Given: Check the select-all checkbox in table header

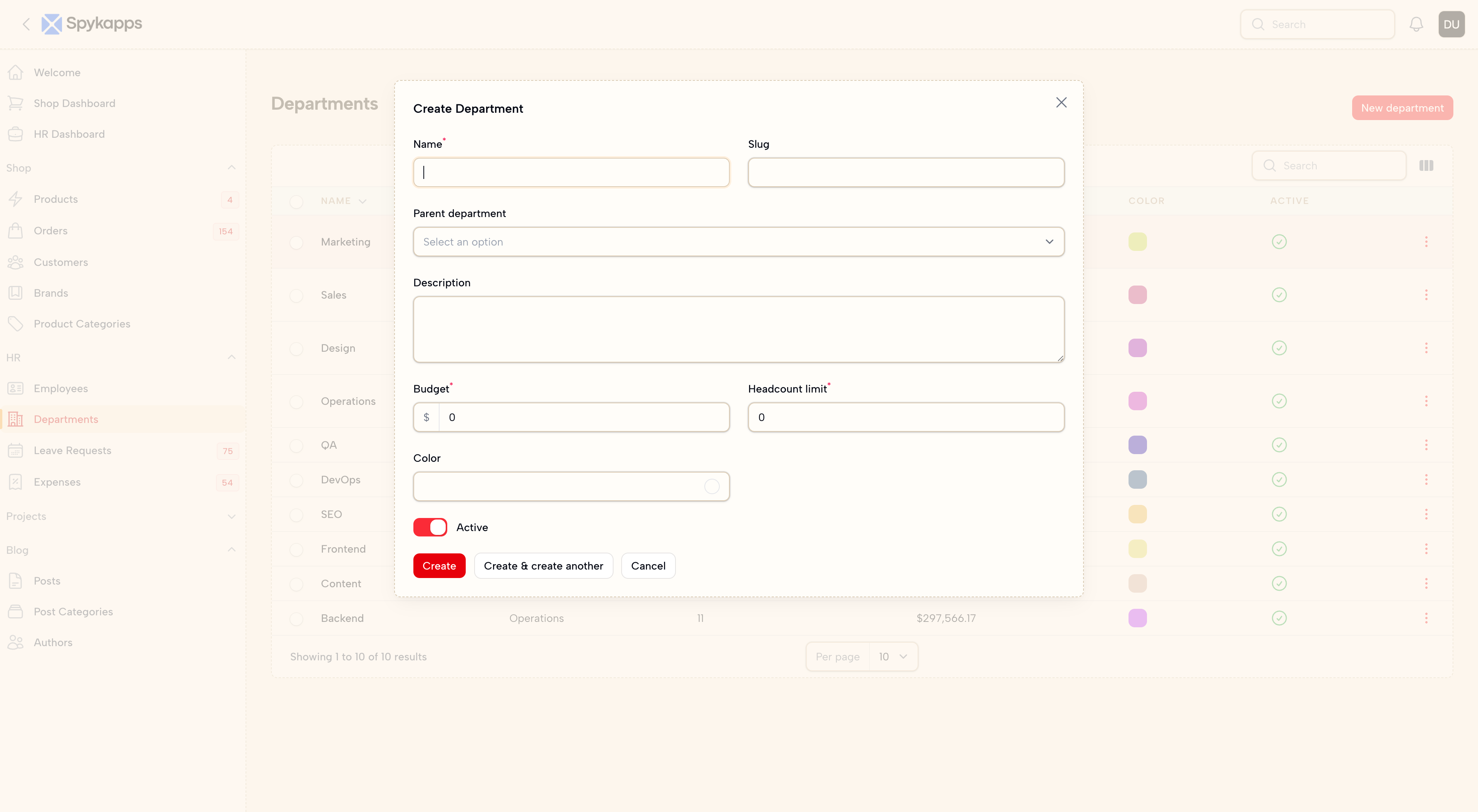Looking at the screenshot, I should 297,201.
